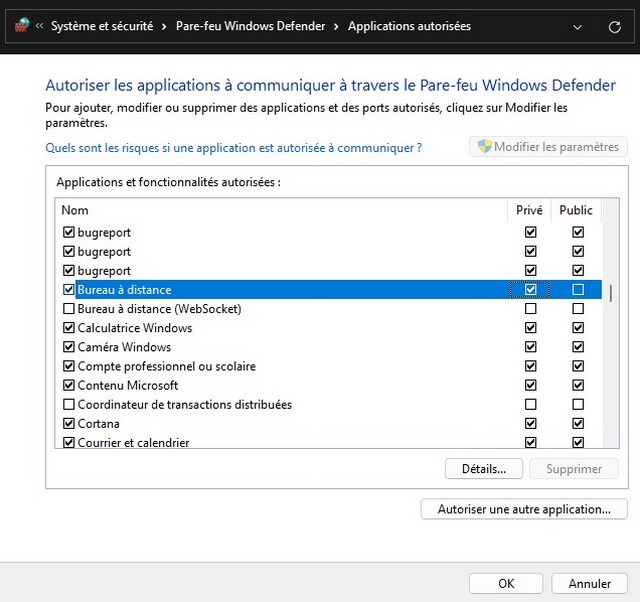Viewport: 640px width, 602px height.
Task: Uncheck Caméra Windows name checkbox
Action: 69,347
